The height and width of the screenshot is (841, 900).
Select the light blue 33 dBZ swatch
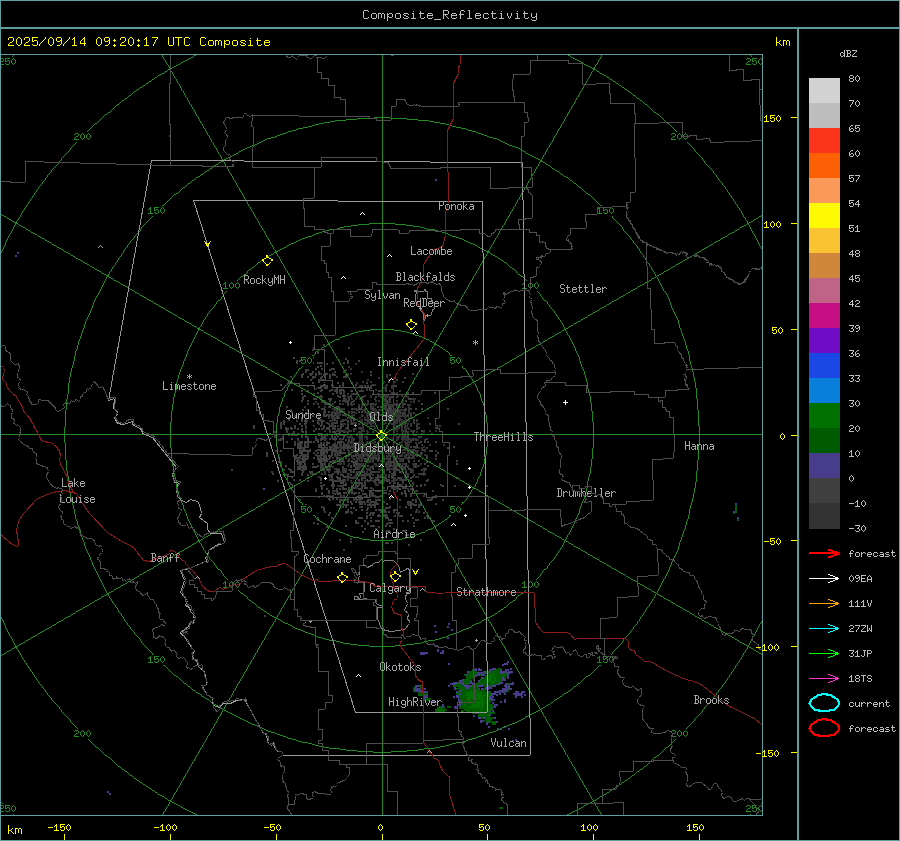click(x=824, y=390)
